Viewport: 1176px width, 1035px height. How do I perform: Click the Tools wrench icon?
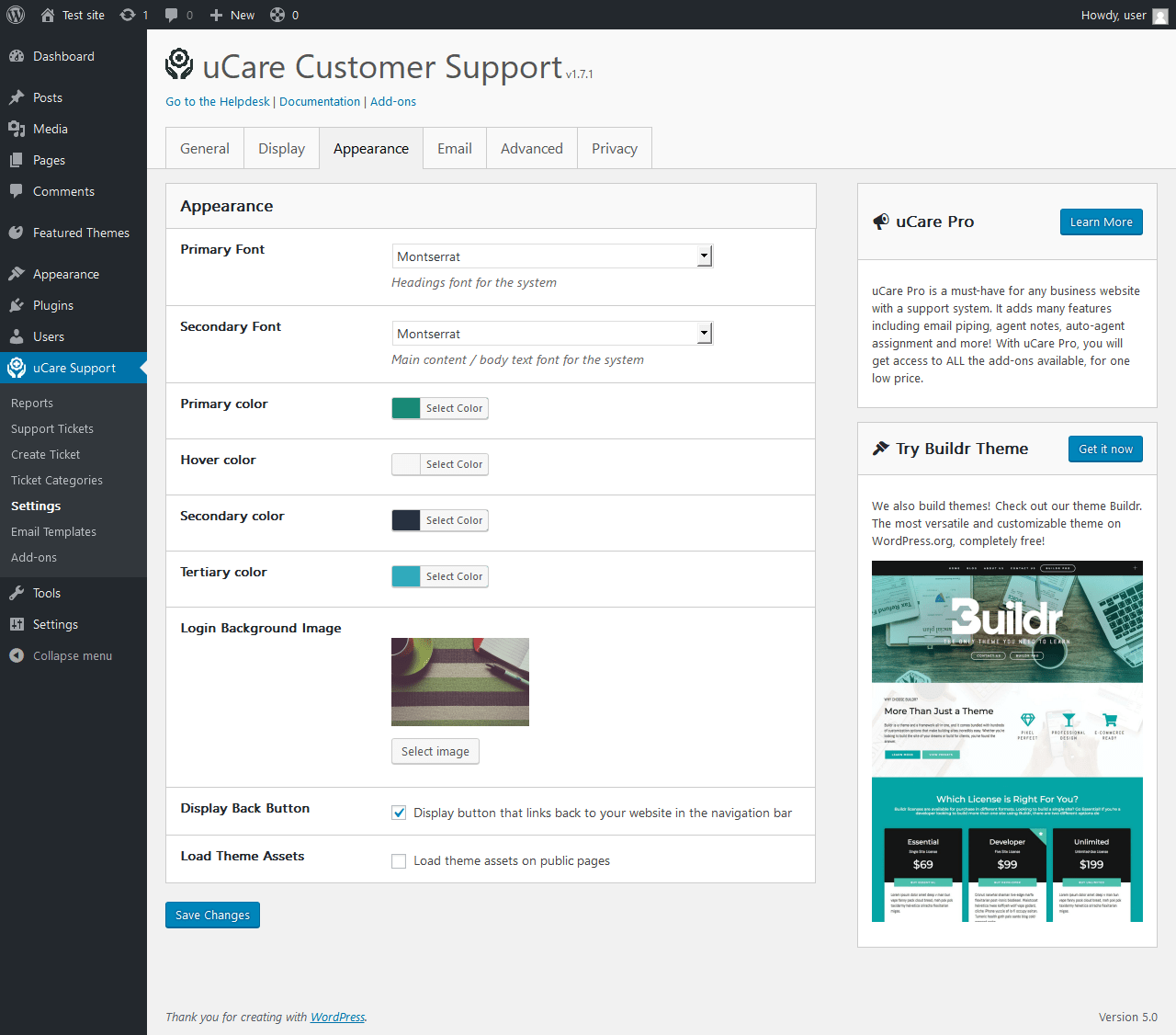[x=17, y=593]
